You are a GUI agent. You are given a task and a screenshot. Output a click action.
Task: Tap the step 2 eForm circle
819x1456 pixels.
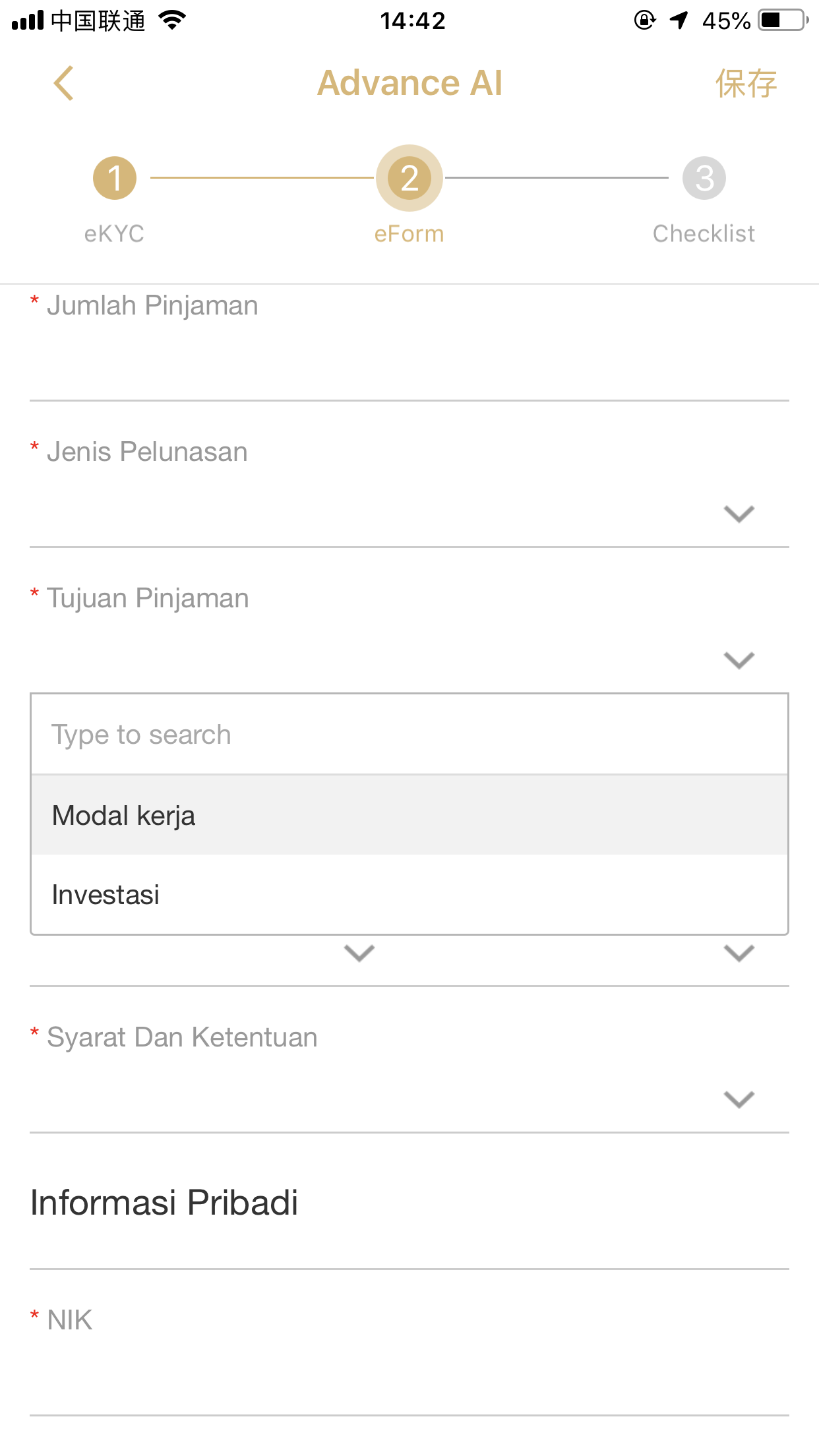[x=409, y=178]
